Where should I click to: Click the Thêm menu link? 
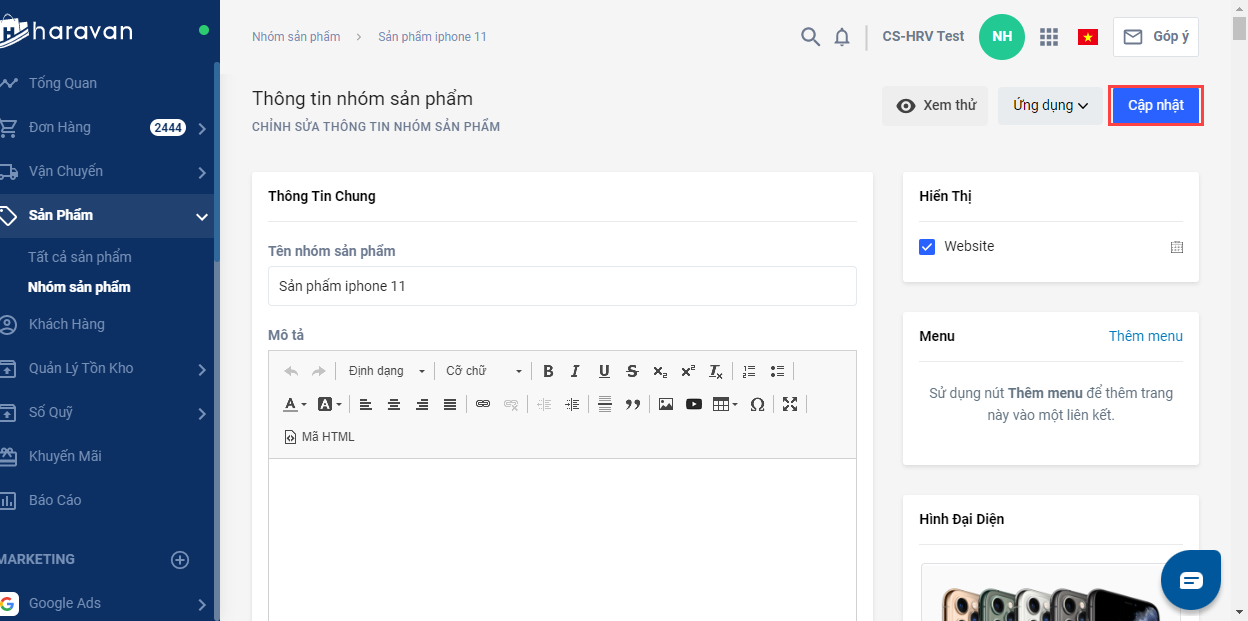1145,336
